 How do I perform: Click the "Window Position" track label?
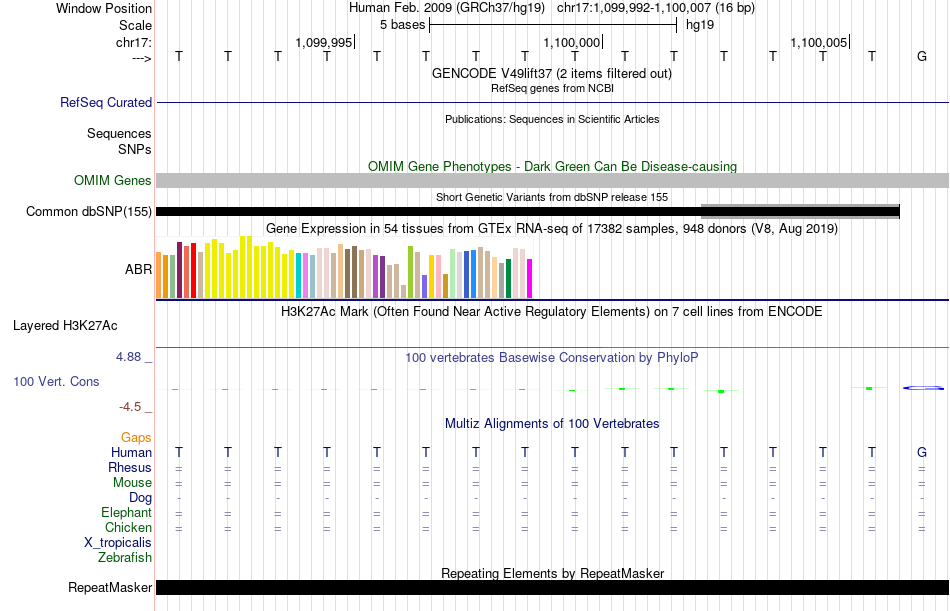104,8
